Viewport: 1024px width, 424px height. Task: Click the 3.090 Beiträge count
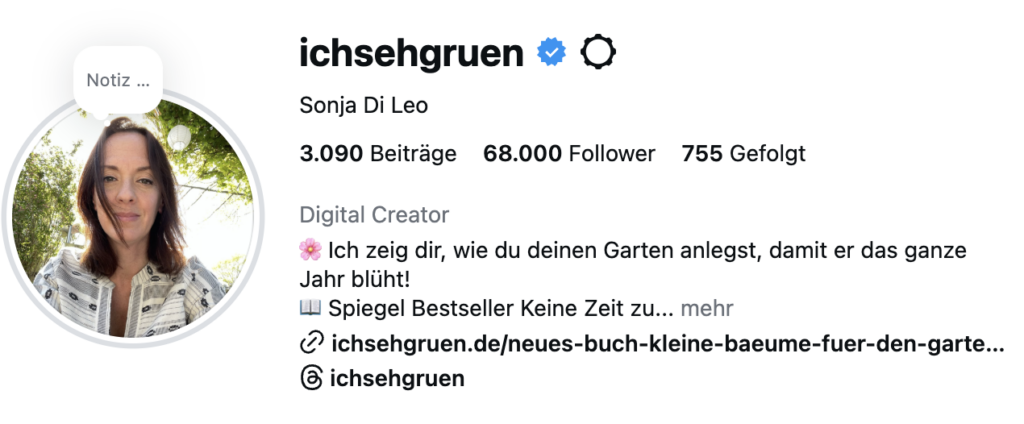click(x=377, y=154)
